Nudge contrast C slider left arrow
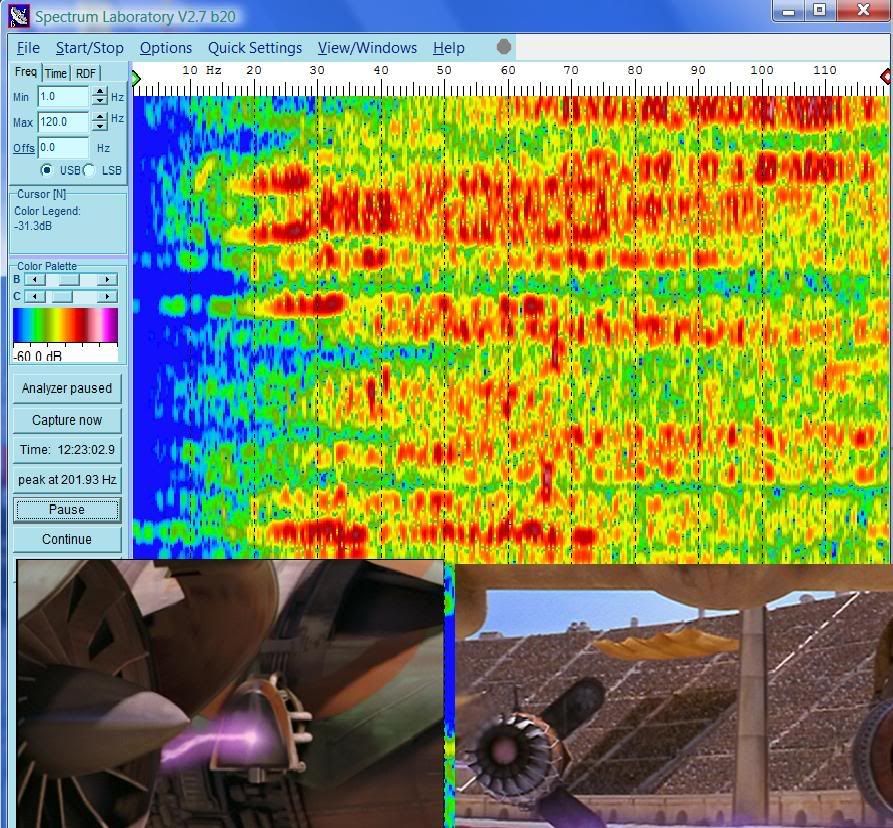The width and height of the screenshot is (893, 828). [x=35, y=297]
